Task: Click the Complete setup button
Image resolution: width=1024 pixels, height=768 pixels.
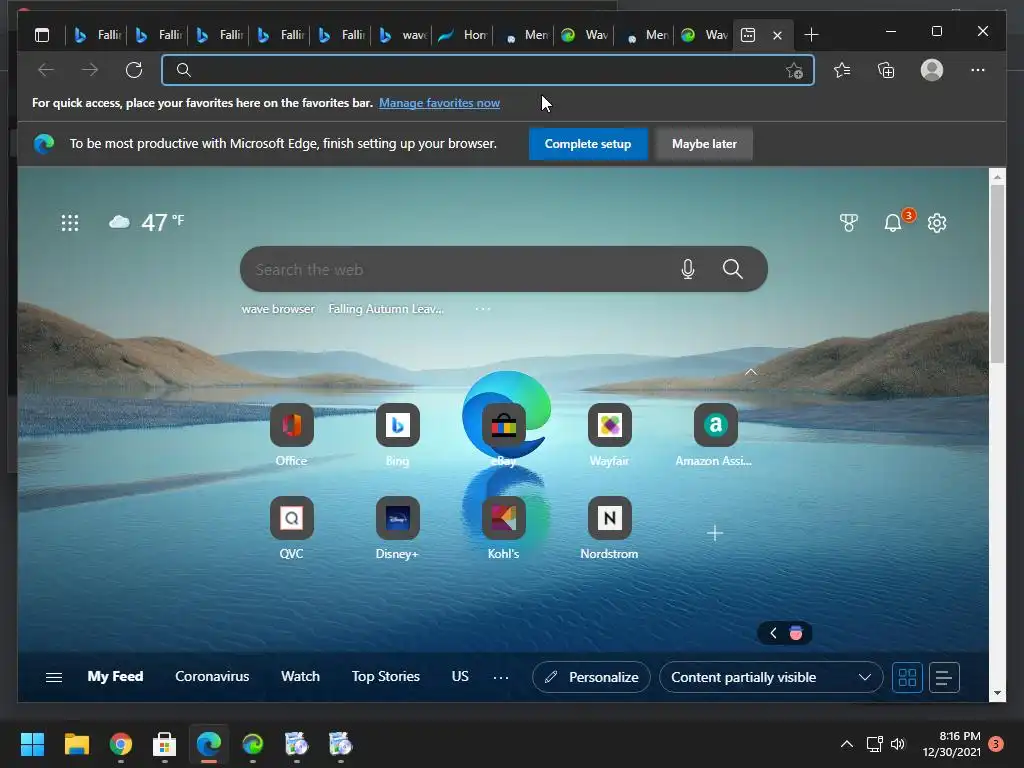Action: [588, 144]
